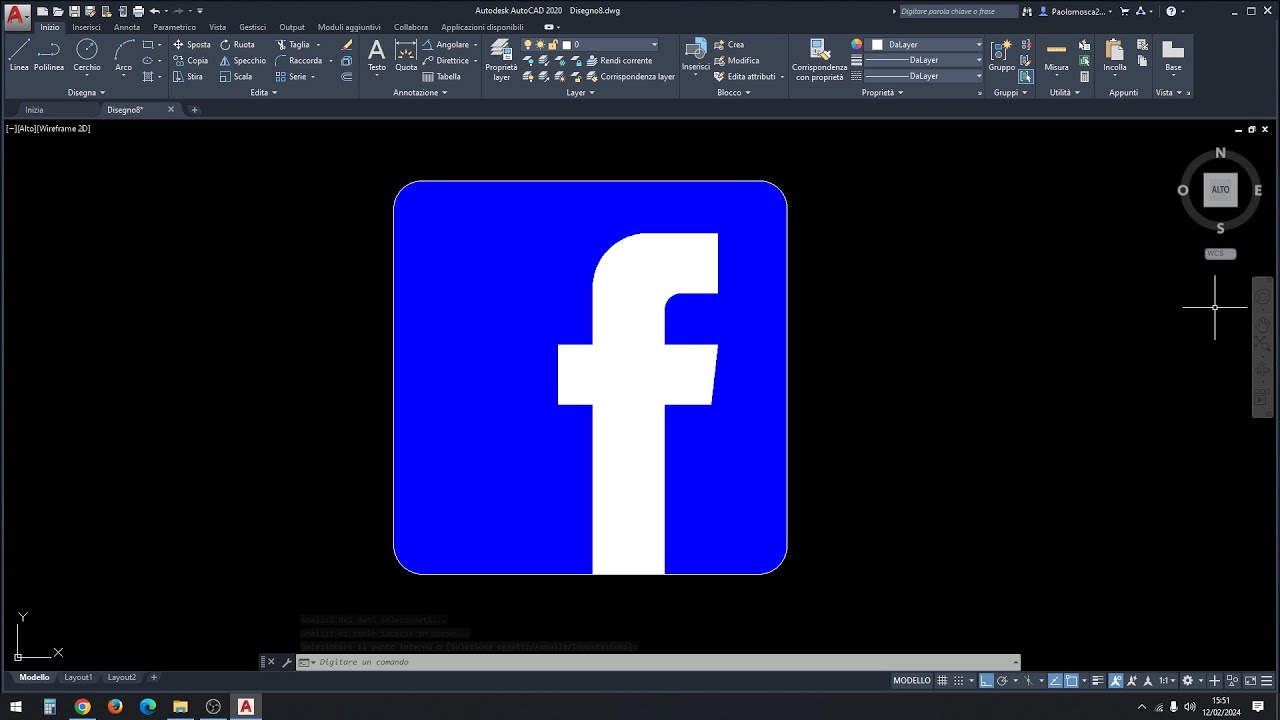
Task: Toggle drawing grid display in status bar
Action: point(942,680)
